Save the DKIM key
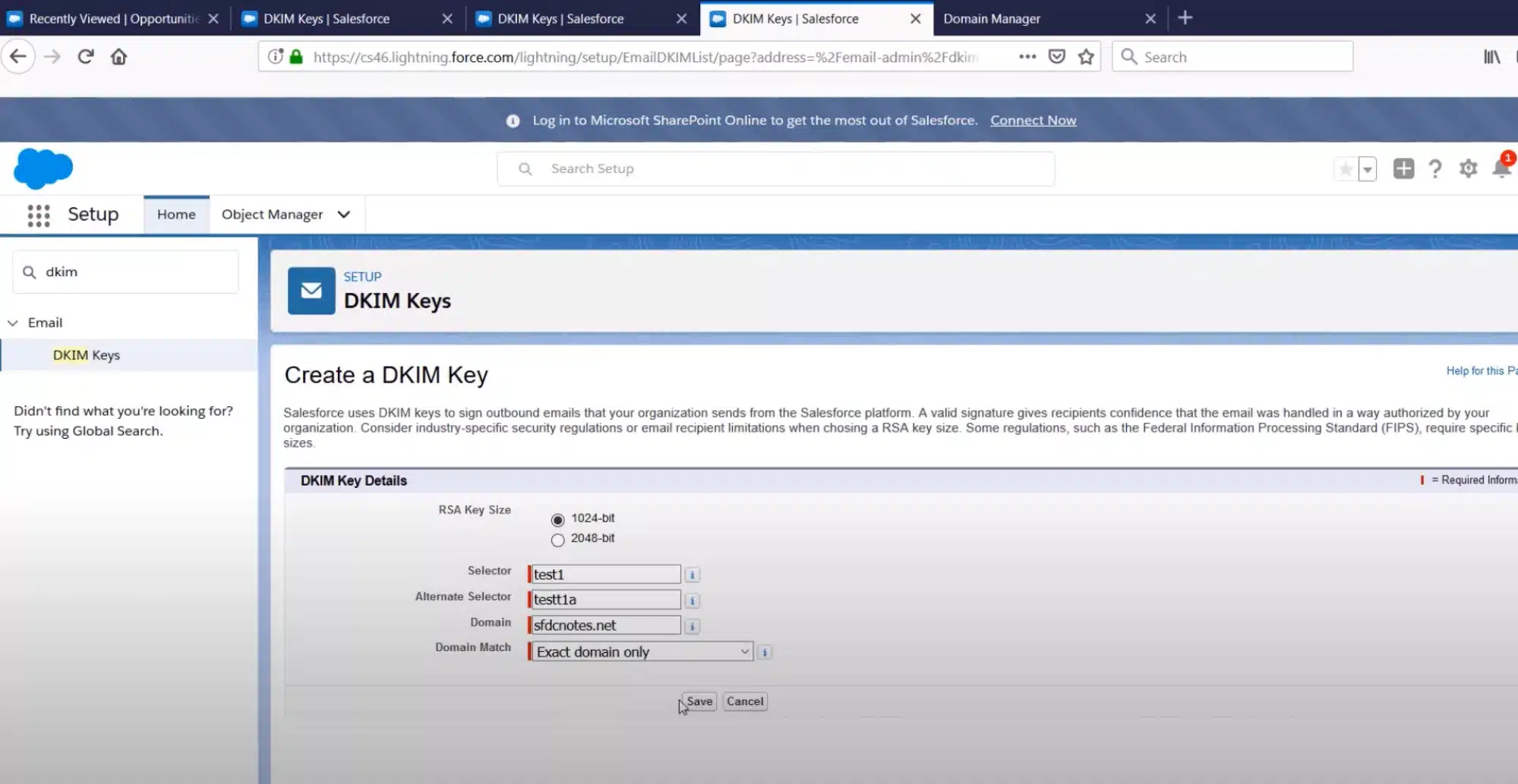The height and width of the screenshot is (784, 1518). 699,702
